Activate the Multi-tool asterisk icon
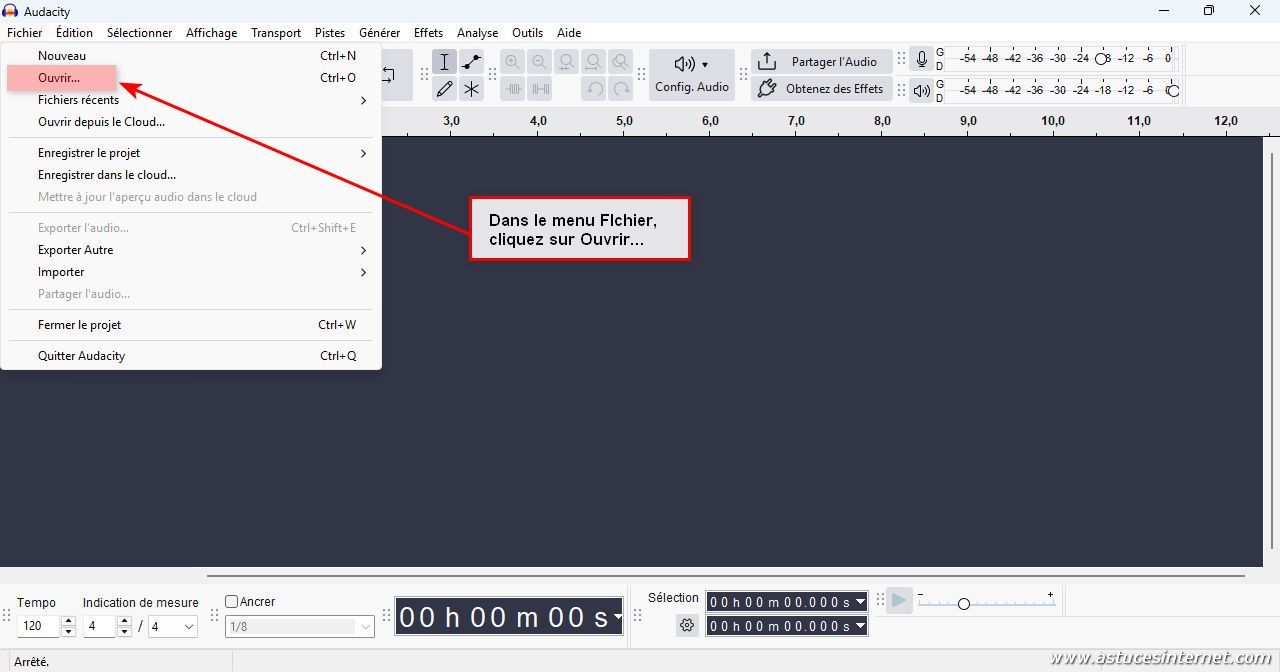The width and height of the screenshot is (1280, 672). tap(472, 89)
